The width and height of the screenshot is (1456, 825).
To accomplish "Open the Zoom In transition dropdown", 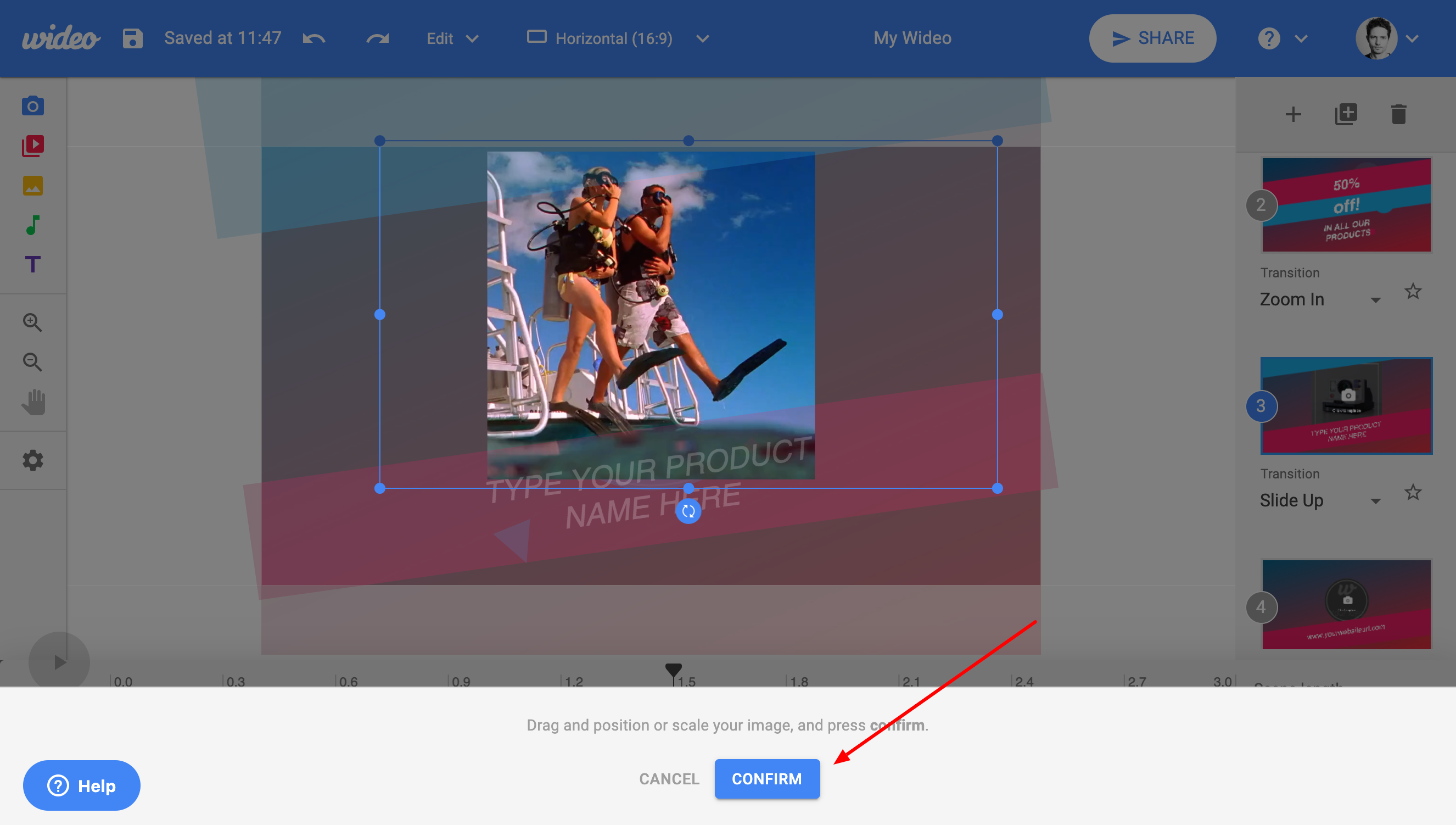I will click(1319, 299).
